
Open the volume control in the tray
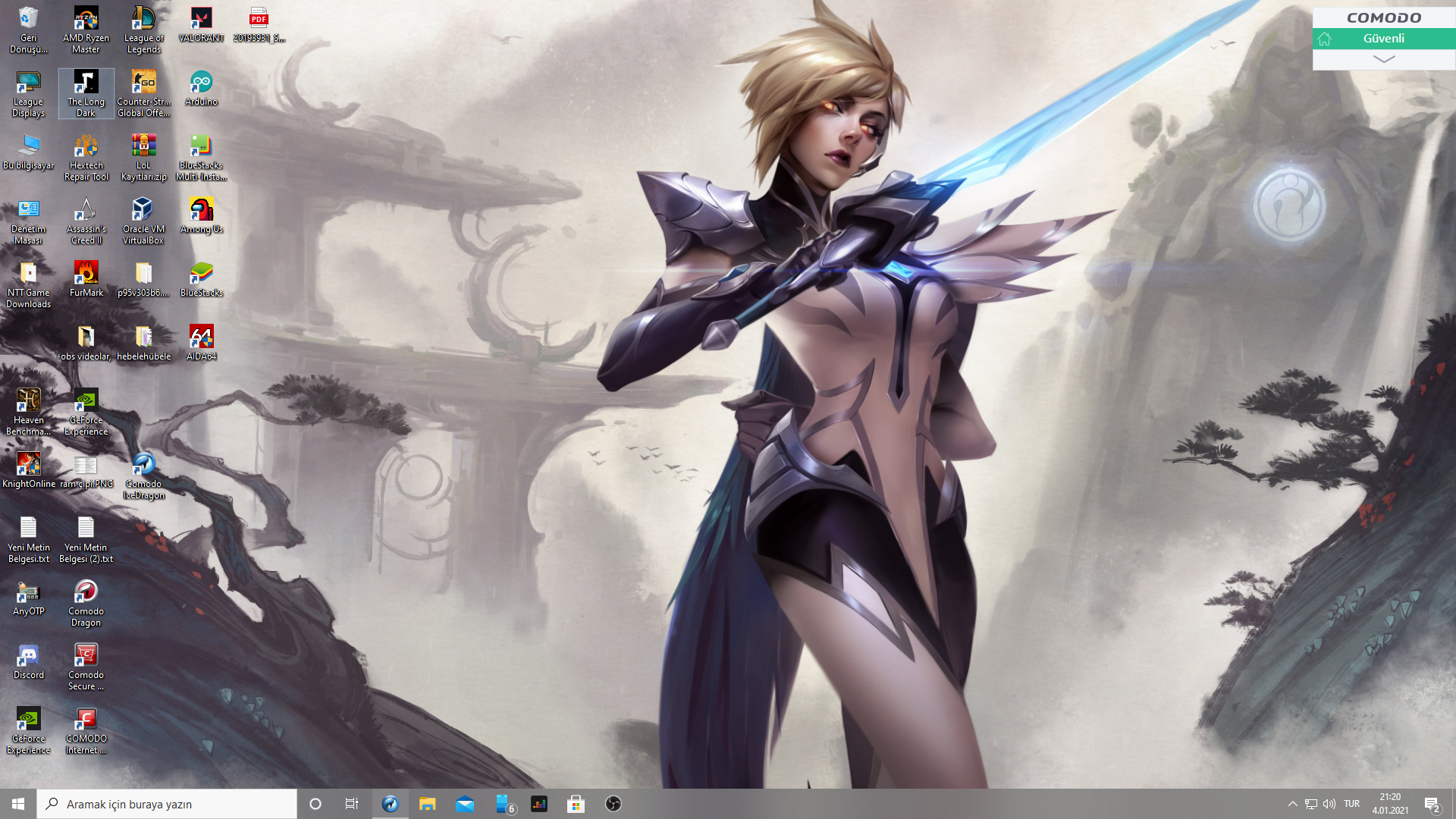tap(1329, 804)
